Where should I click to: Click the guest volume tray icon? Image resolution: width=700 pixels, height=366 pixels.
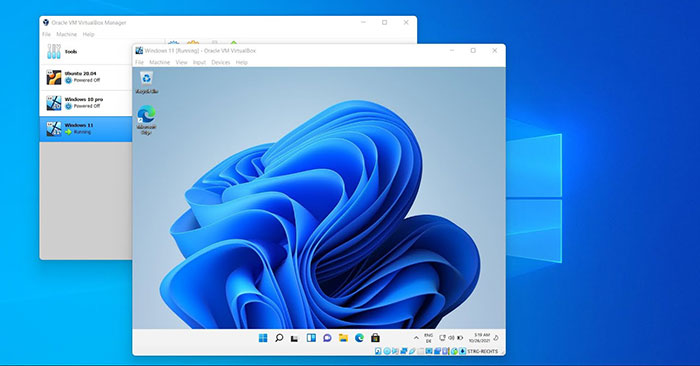pyautogui.click(x=451, y=338)
